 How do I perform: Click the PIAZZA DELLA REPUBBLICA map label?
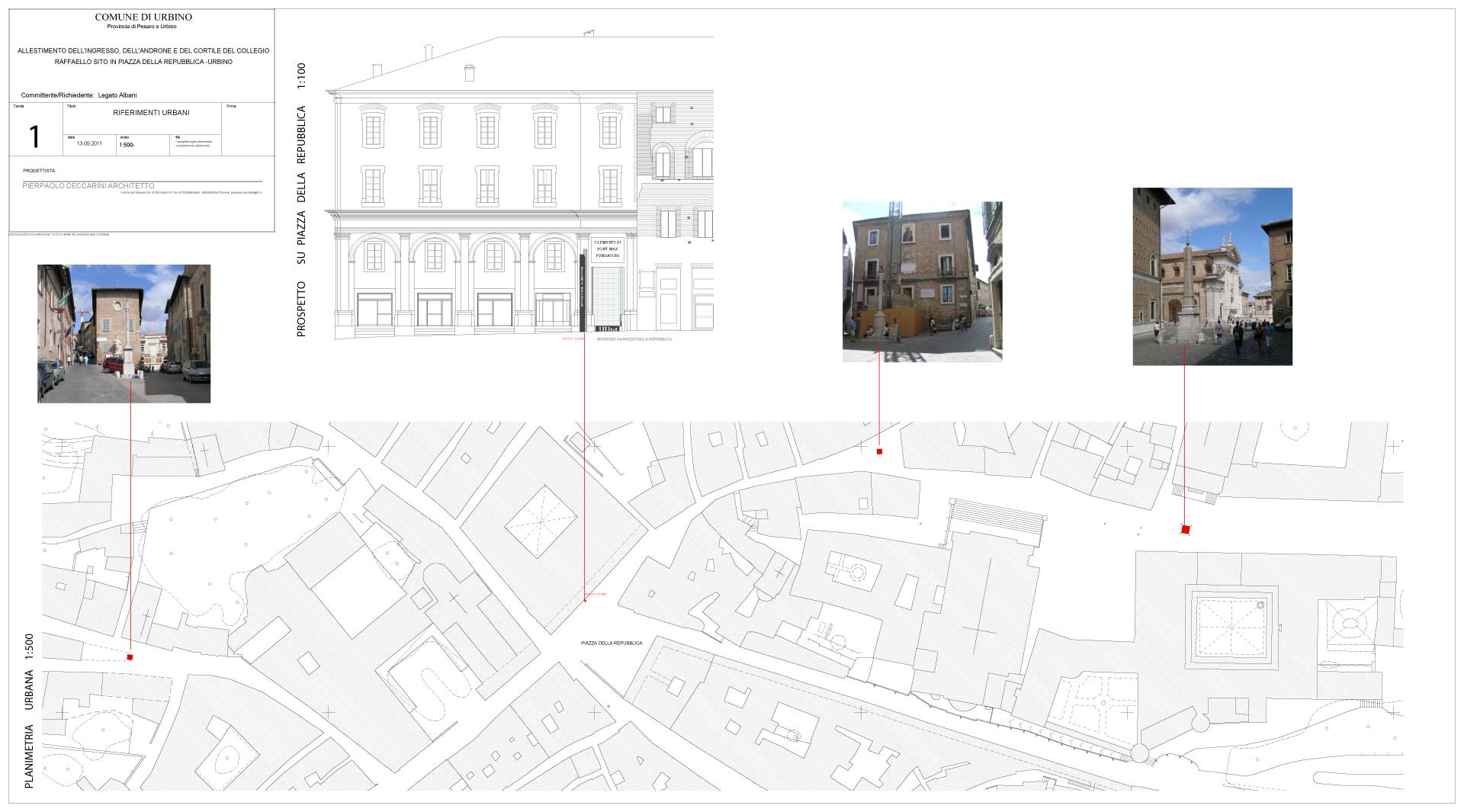pos(612,643)
